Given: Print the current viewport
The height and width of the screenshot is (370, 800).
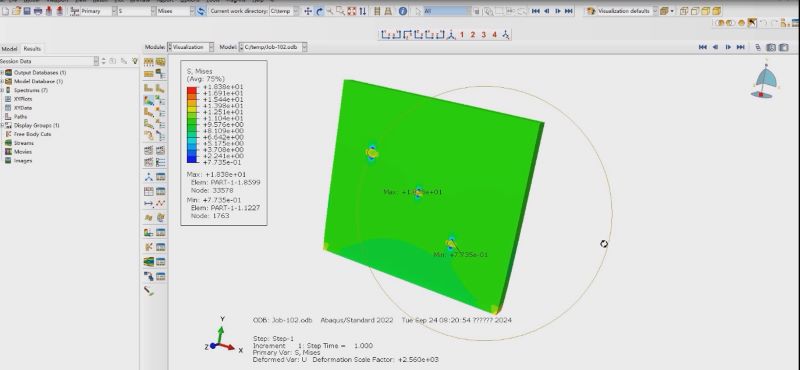Looking at the screenshot, I should pyautogui.click(x=38, y=11).
